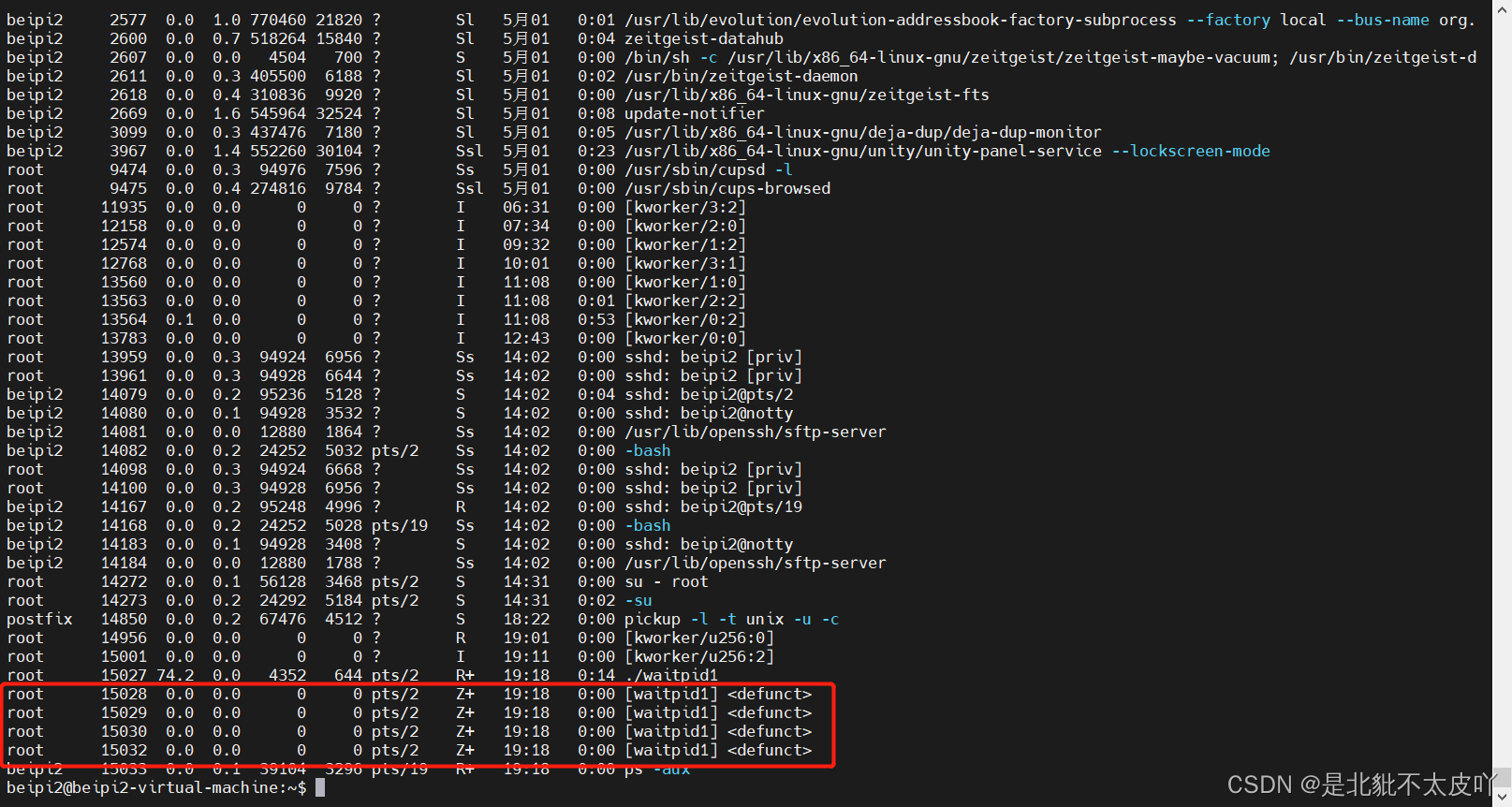
Task: Click the [kworker/u256:2] process
Action: (x=699, y=656)
